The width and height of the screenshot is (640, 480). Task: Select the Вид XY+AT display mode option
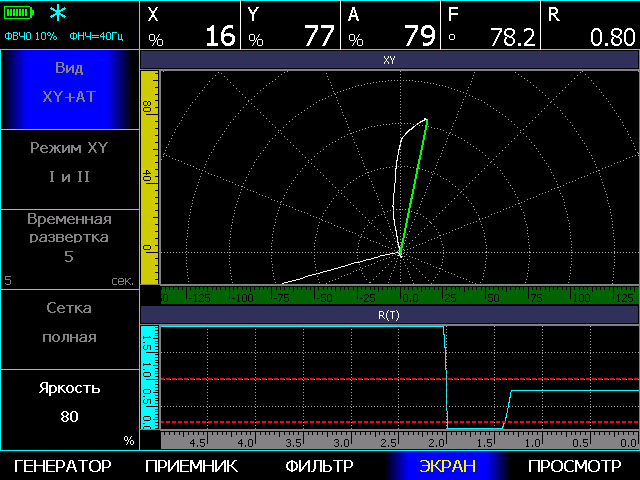[x=69, y=89]
